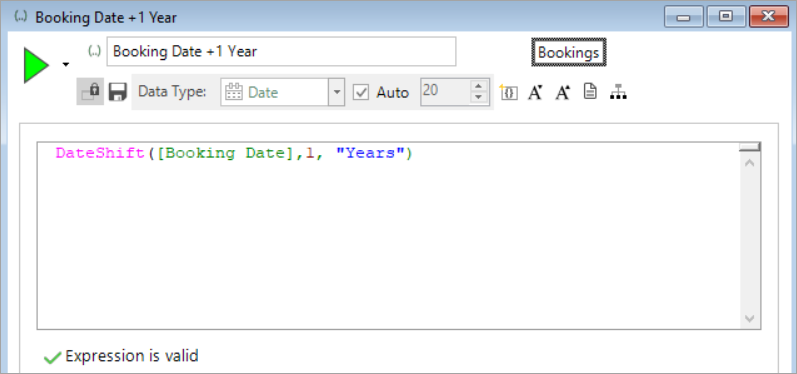Click the Bookings table button

point(569,52)
